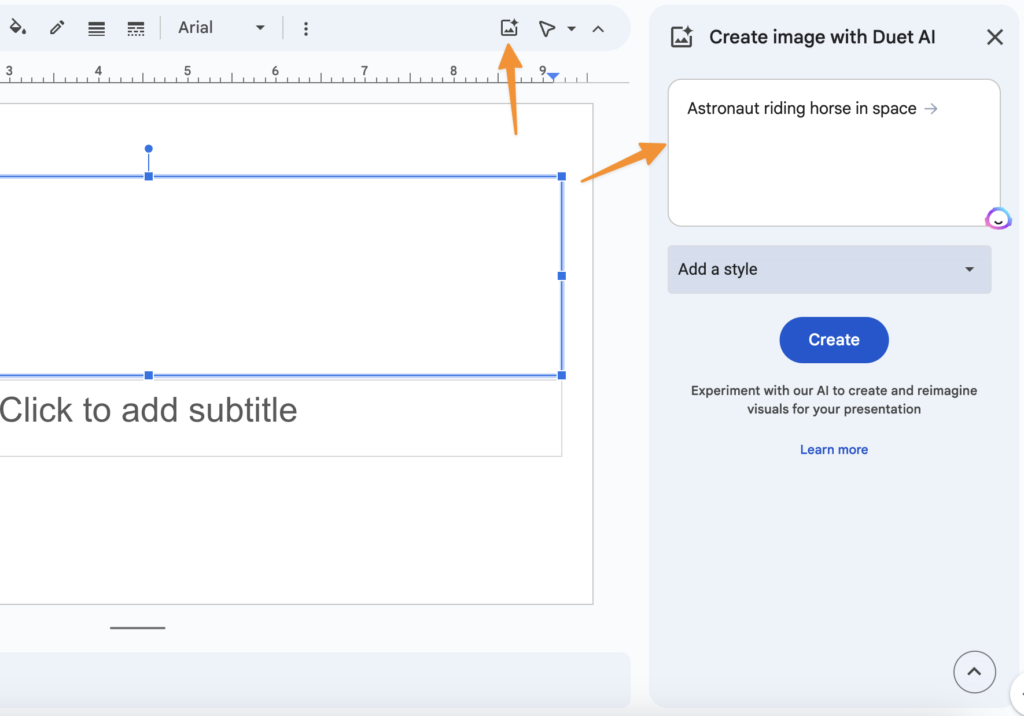This screenshot has width=1024, height=716.
Task: Pick the border dash style icon
Action: pos(136,28)
